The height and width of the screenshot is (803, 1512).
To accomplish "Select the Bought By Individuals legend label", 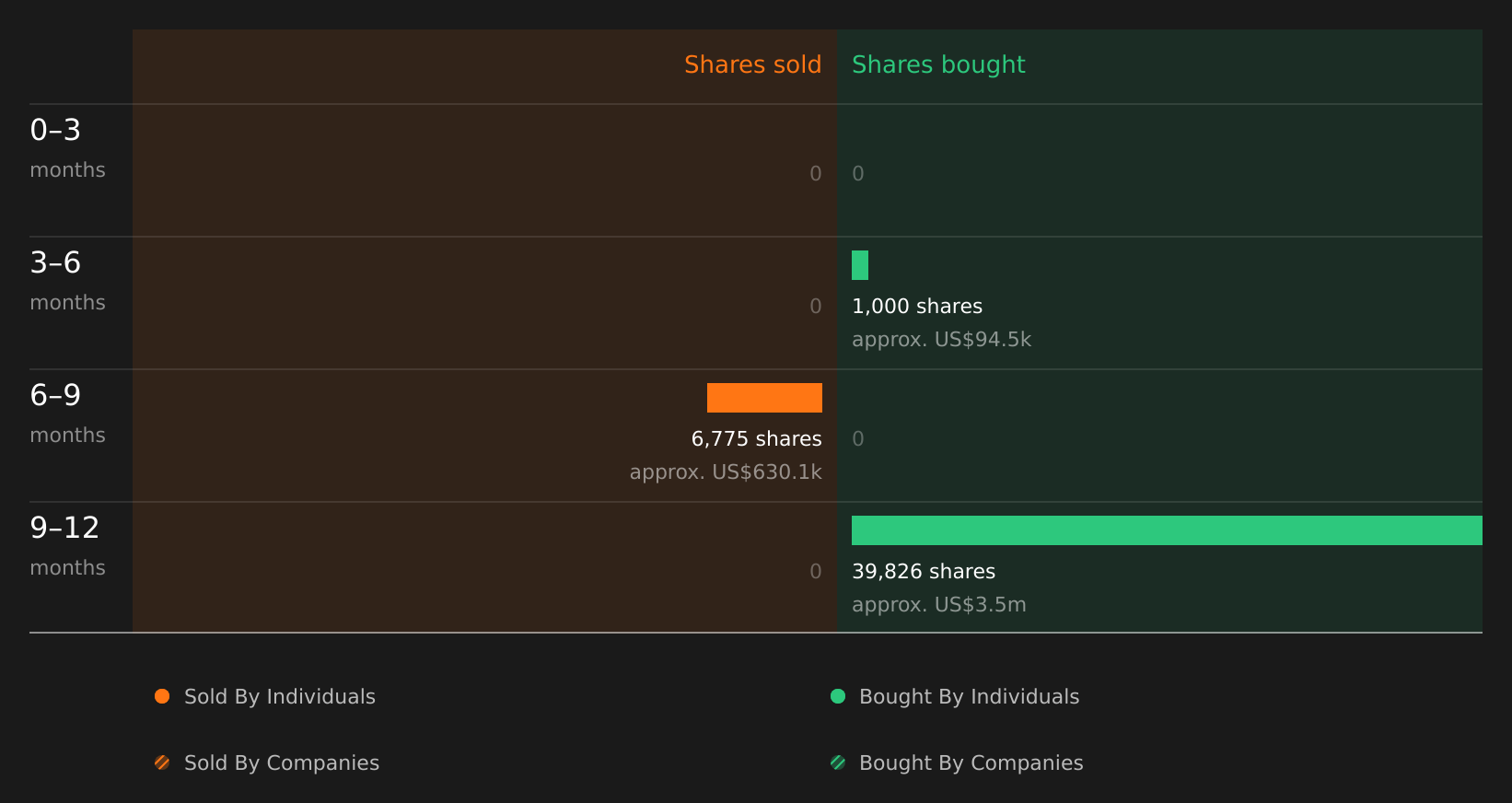I will 970,697.
